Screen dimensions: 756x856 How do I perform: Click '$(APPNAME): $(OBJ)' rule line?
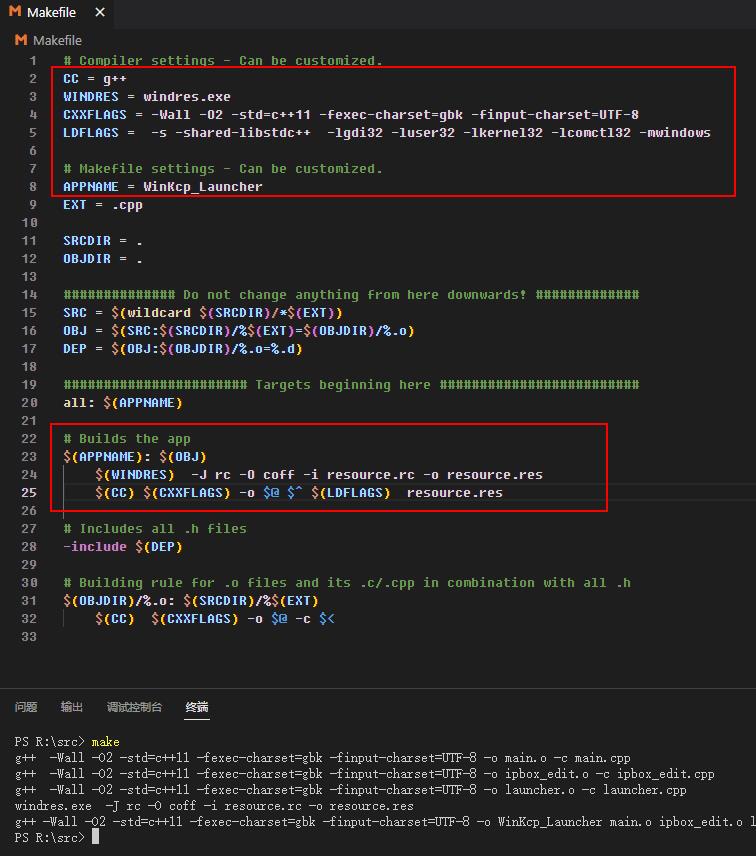coord(135,457)
